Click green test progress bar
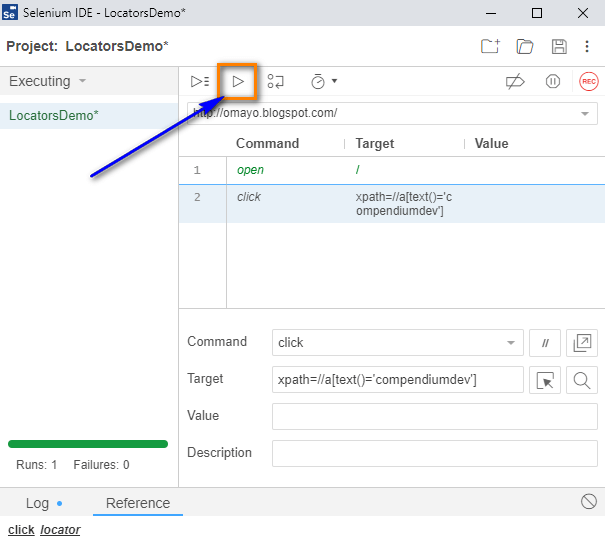The width and height of the screenshot is (605, 544). tap(88, 444)
